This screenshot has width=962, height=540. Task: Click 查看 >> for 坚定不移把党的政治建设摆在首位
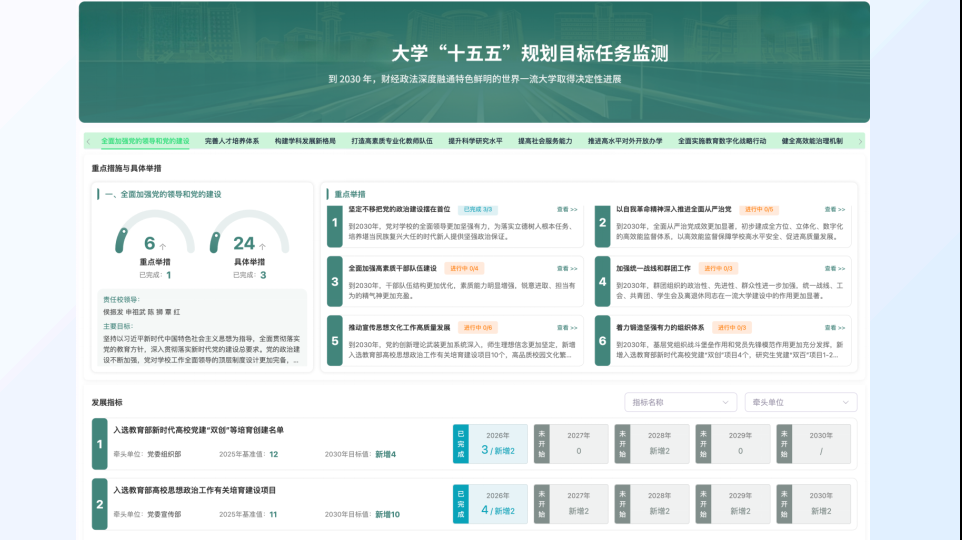(x=567, y=209)
